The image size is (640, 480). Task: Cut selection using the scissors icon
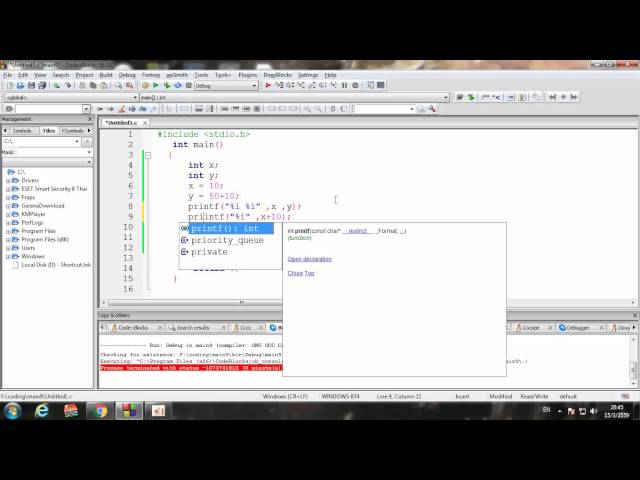click(82, 85)
